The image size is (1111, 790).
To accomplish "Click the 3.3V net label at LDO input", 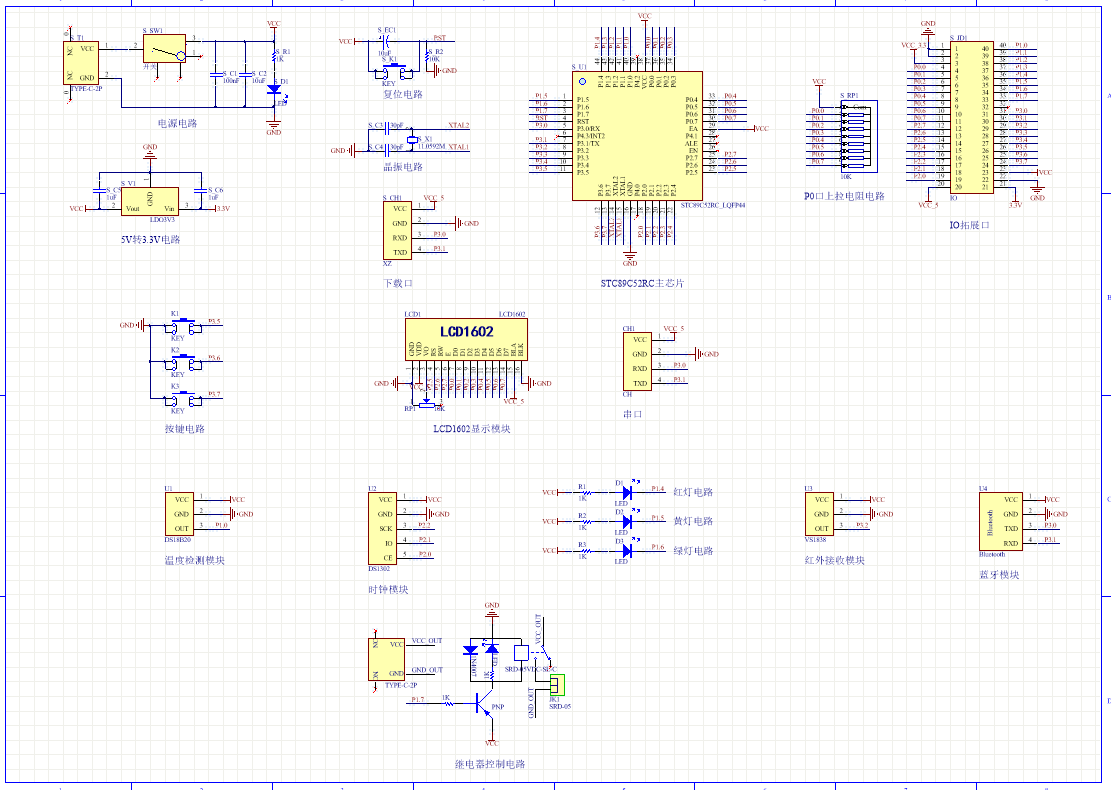I will coord(222,208).
